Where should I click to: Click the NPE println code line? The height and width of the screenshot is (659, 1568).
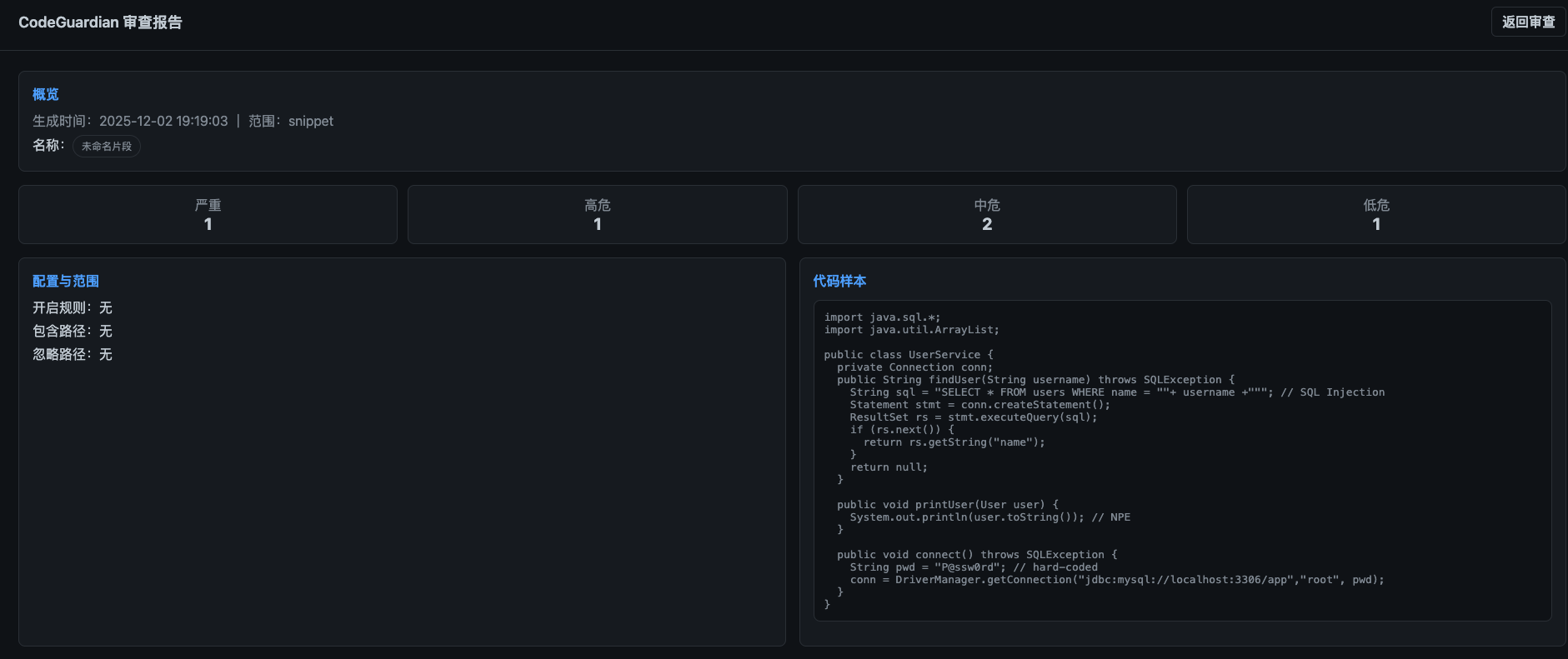click(x=989, y=517)
